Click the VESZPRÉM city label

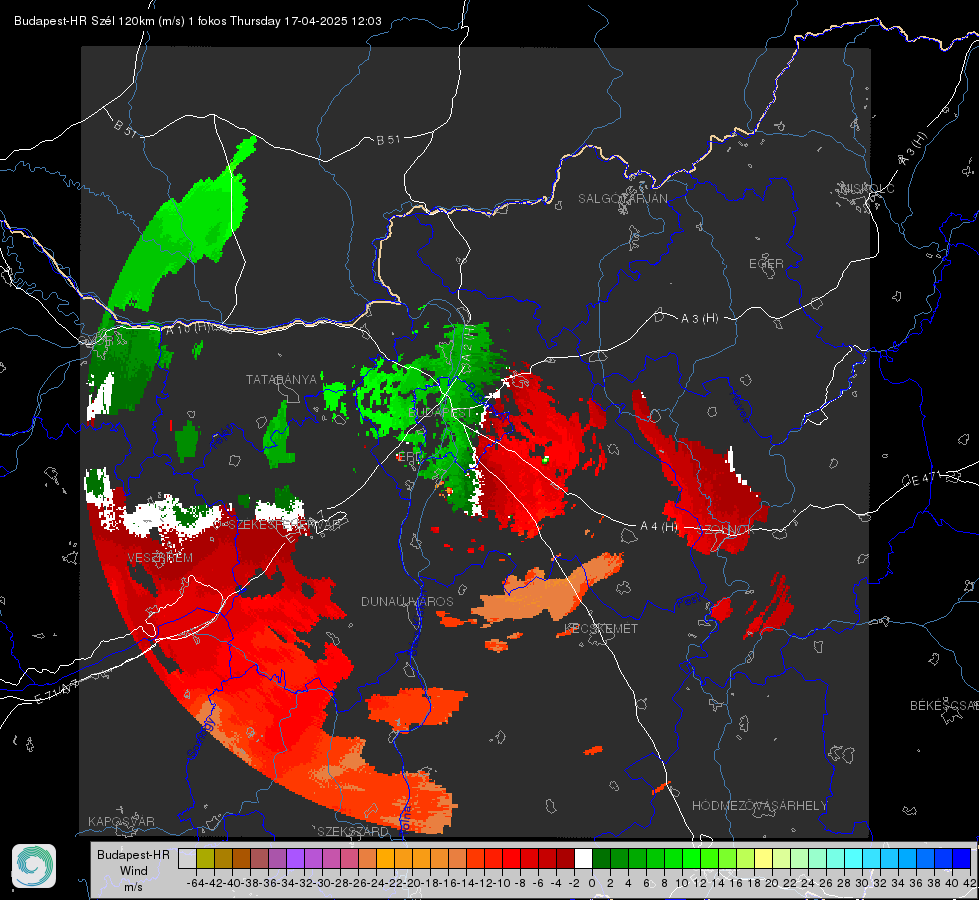pos(160,558)
